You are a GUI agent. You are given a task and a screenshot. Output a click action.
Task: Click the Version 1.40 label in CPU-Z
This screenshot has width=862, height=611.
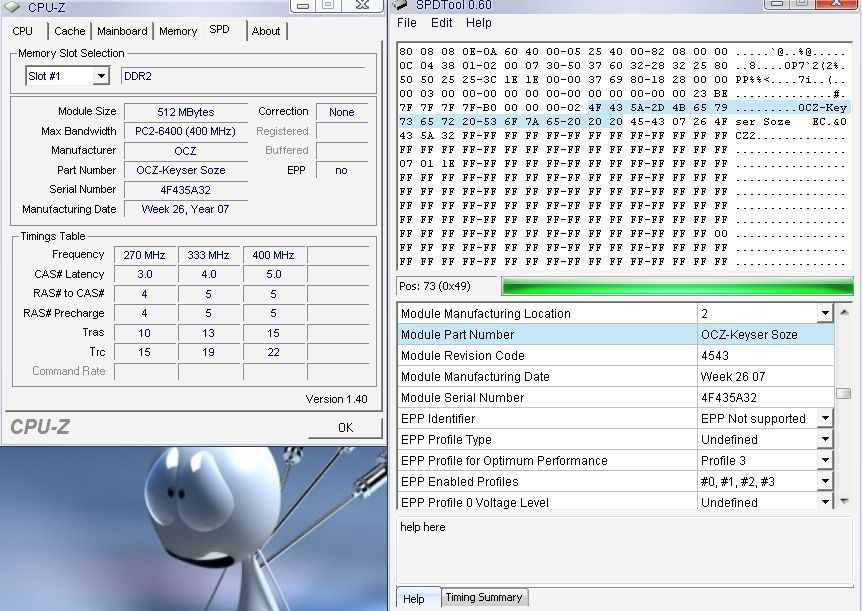(x=336, y=399)
